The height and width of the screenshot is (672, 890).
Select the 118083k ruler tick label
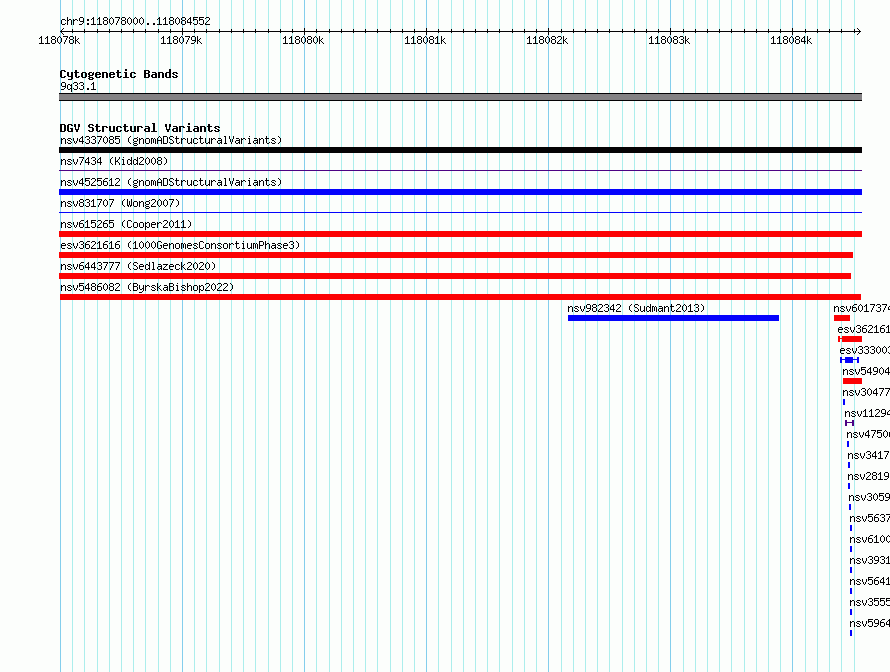tap(669, 40)
